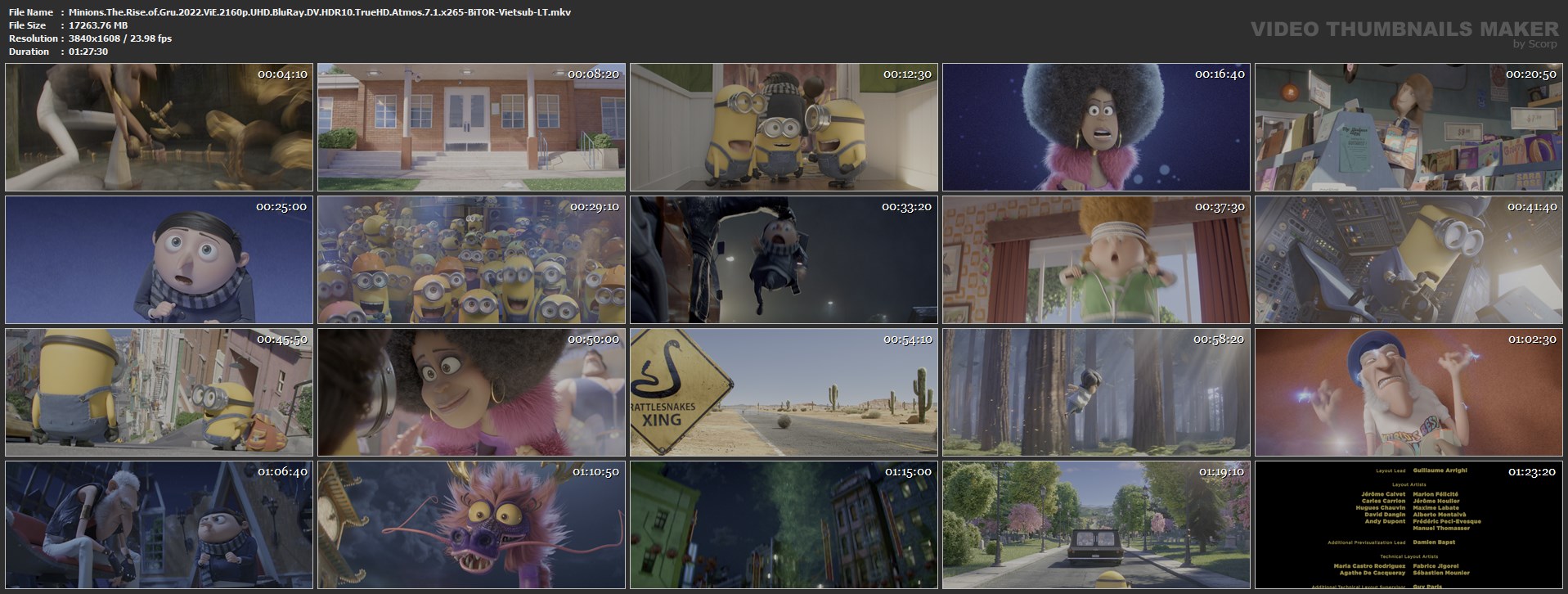Select the thumbnail at 00:04:10
Screen dimensions: 1568x594
pos(159,128)
